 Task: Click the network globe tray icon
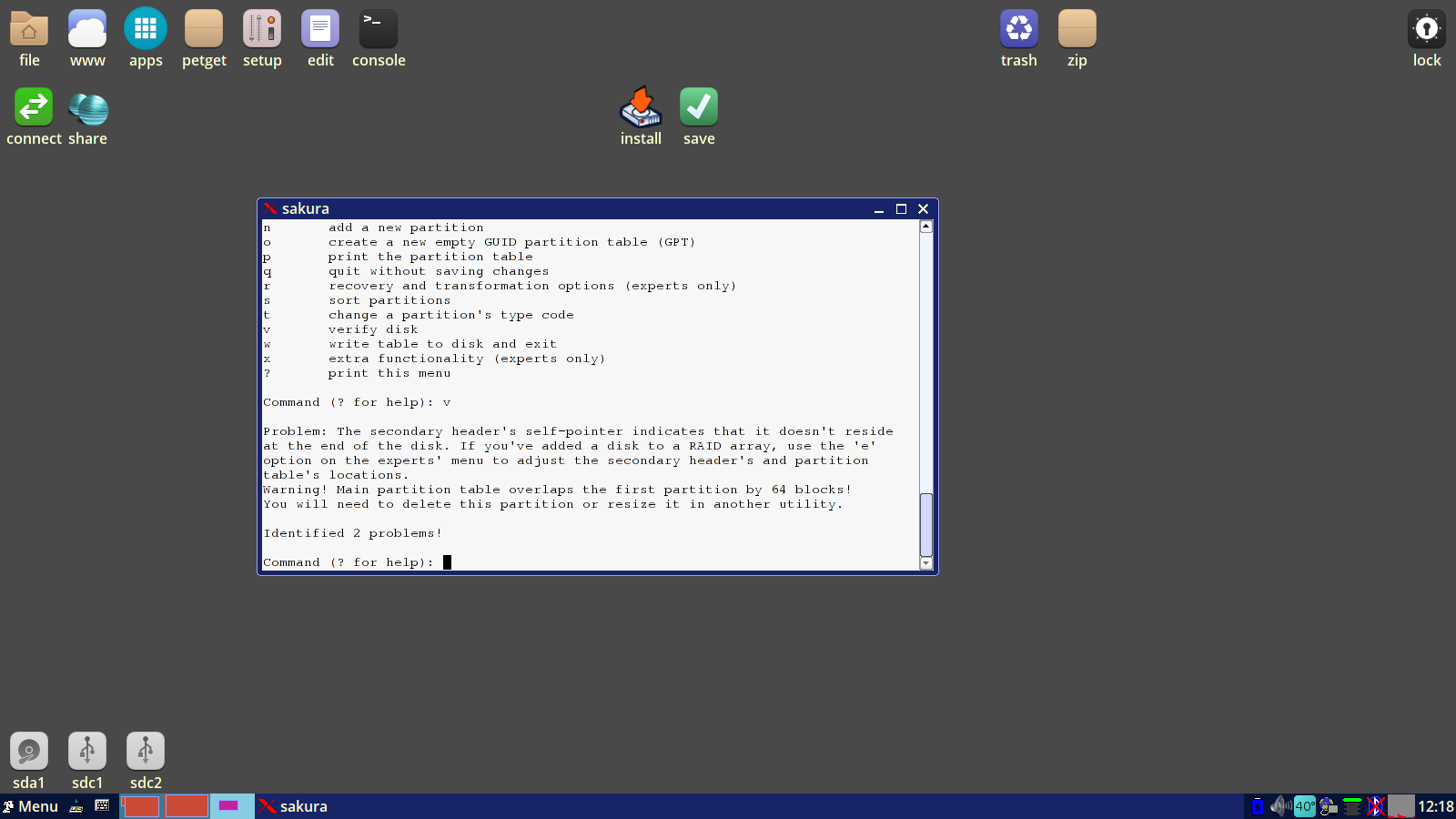tap(1329, 806)
